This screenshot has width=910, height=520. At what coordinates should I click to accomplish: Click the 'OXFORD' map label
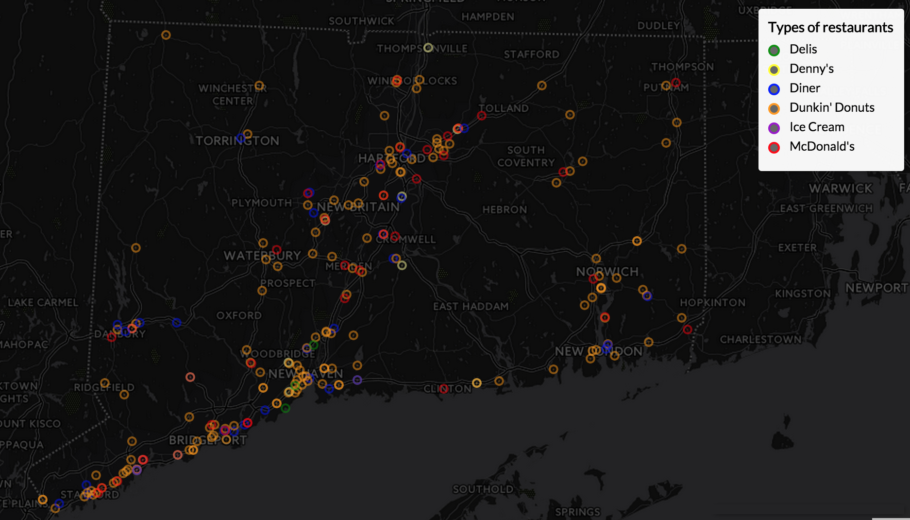[x=239, y=315]
